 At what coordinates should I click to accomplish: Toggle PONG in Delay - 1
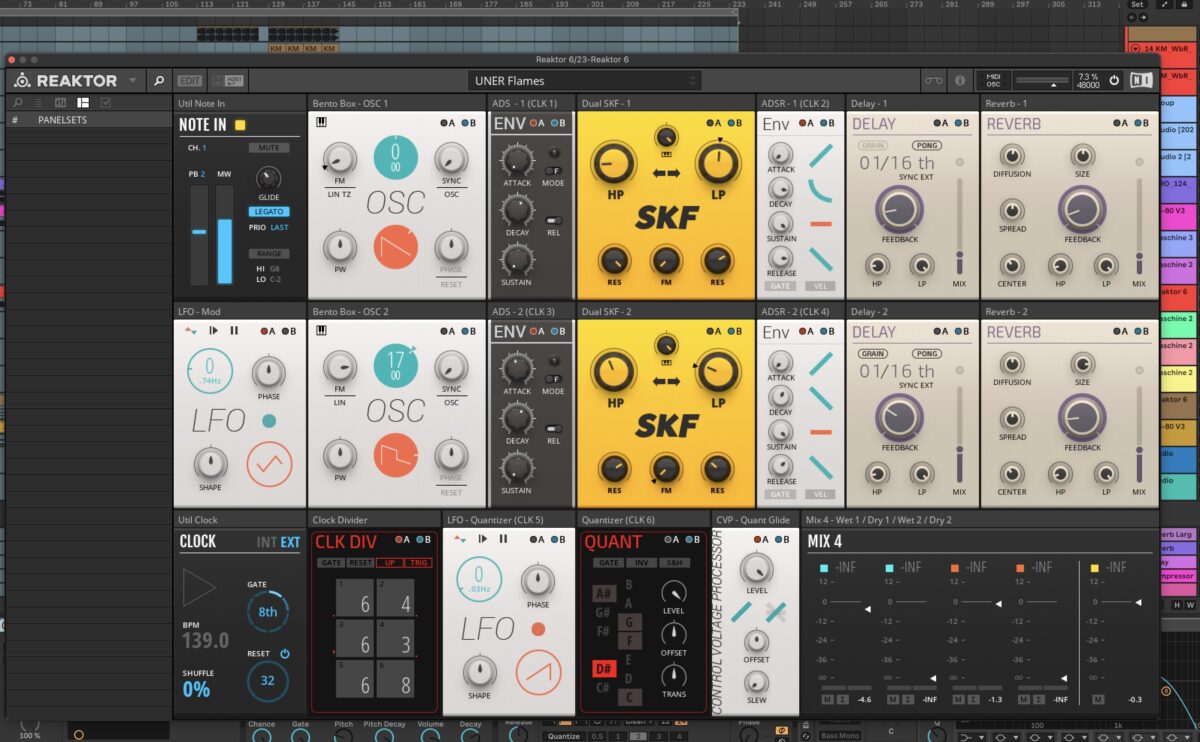[x=927, y=145]
